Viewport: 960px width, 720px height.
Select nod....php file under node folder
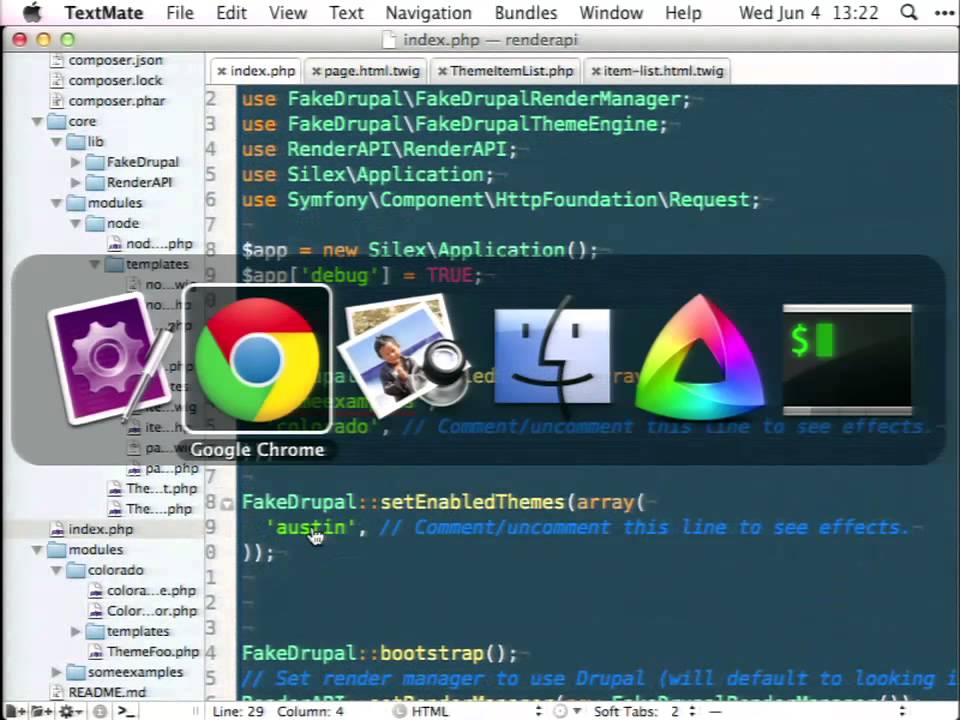[159, 244]
